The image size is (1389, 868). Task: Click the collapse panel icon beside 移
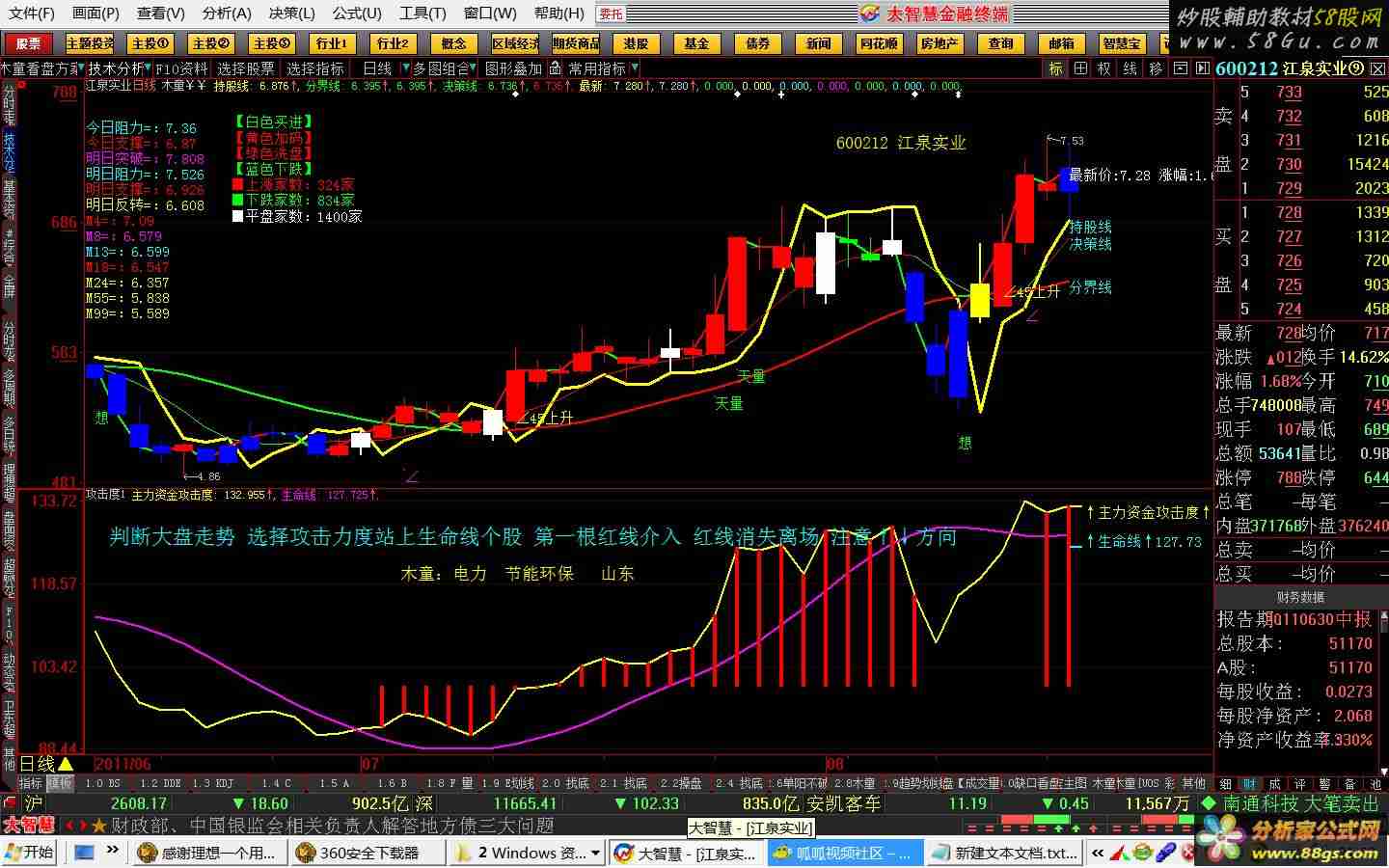[1180, 68]
